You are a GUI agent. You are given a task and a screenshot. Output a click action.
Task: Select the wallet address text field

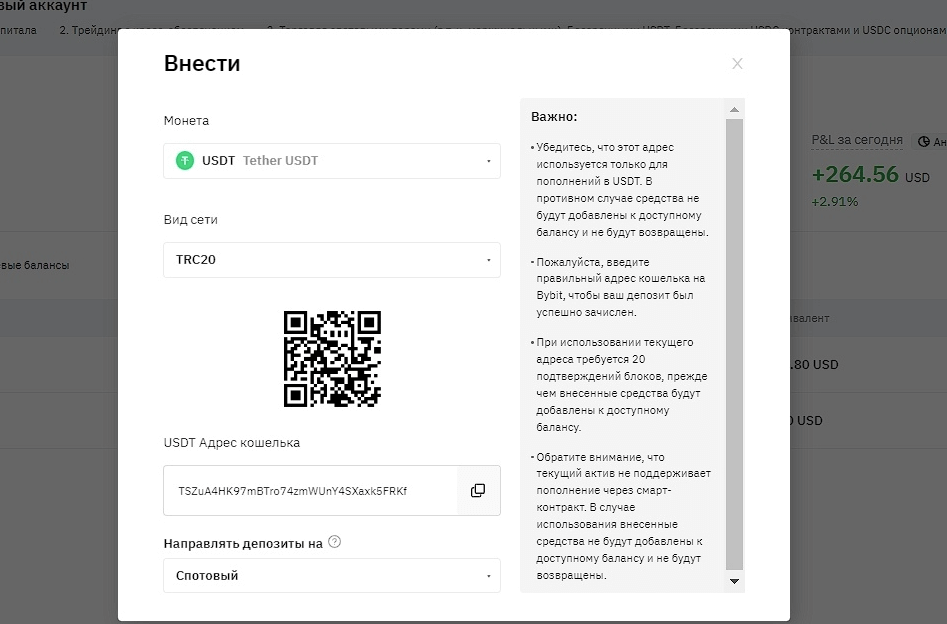pyautogui.click(x=310, y=491)
